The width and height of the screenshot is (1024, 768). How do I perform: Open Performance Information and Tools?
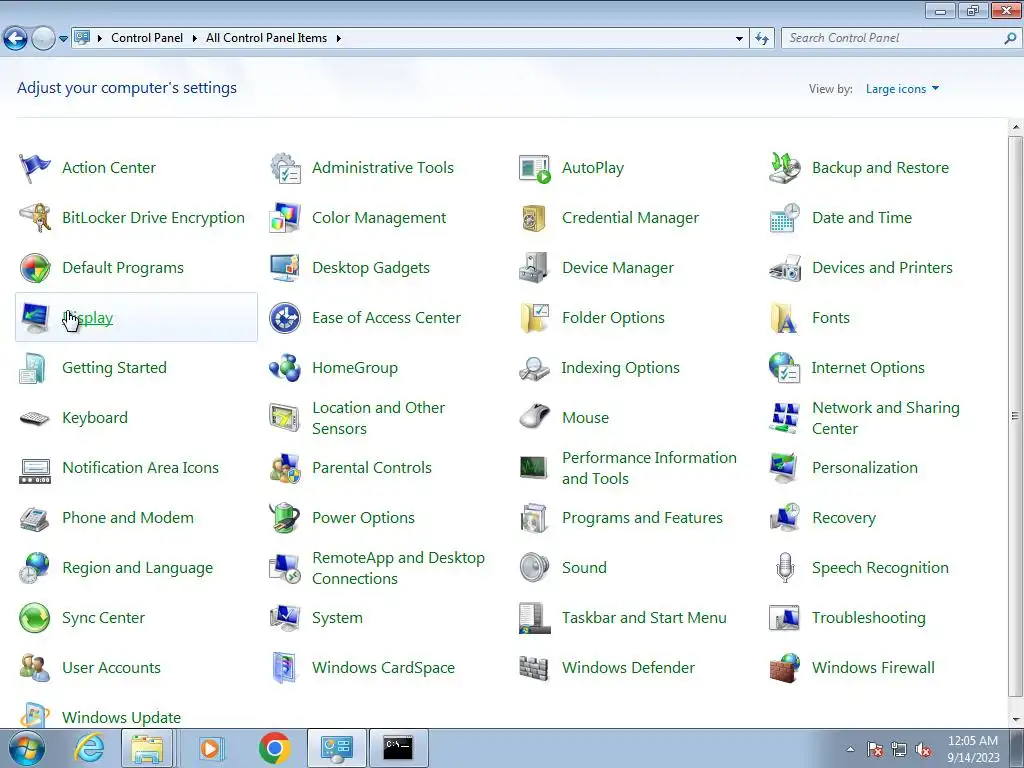[649, 468]
